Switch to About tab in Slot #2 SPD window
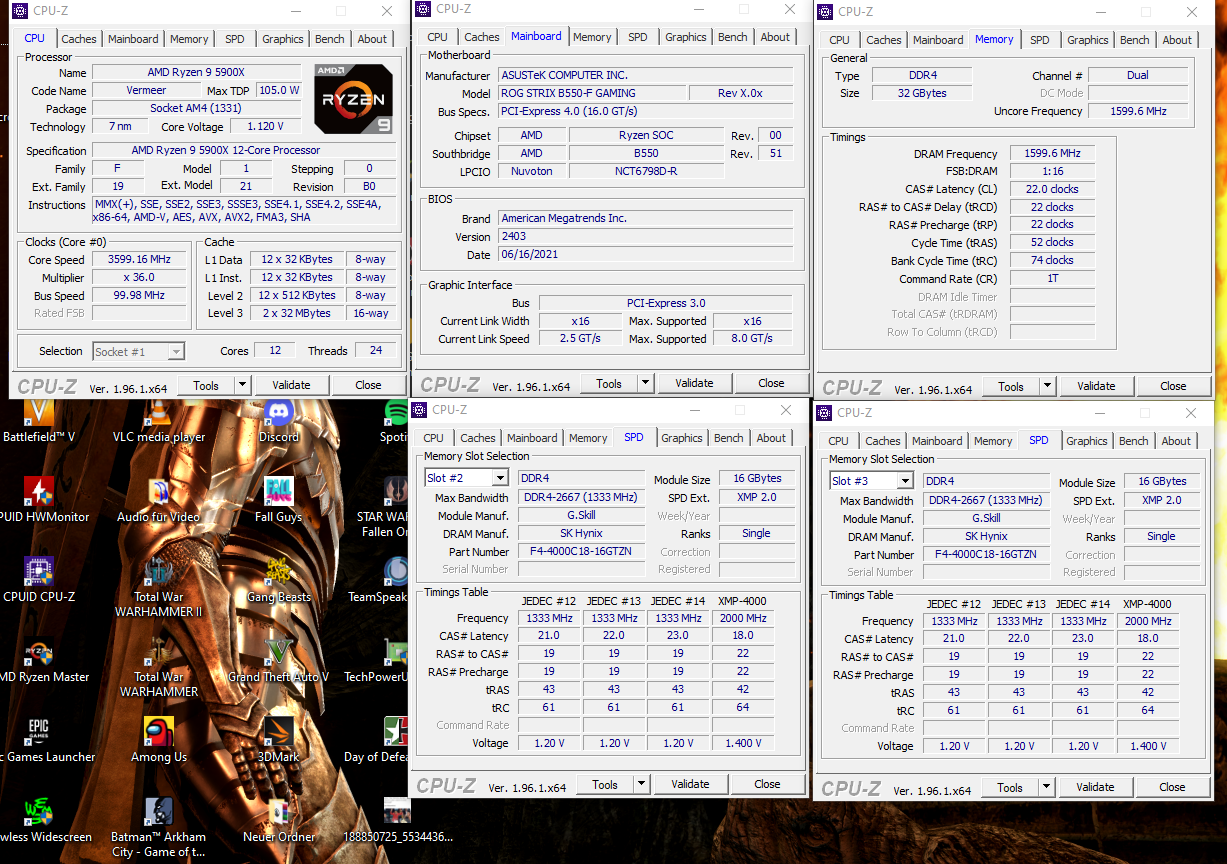The width and height of the screenshot is (1227, 864). pyautogui.click(x=771, y=438)
